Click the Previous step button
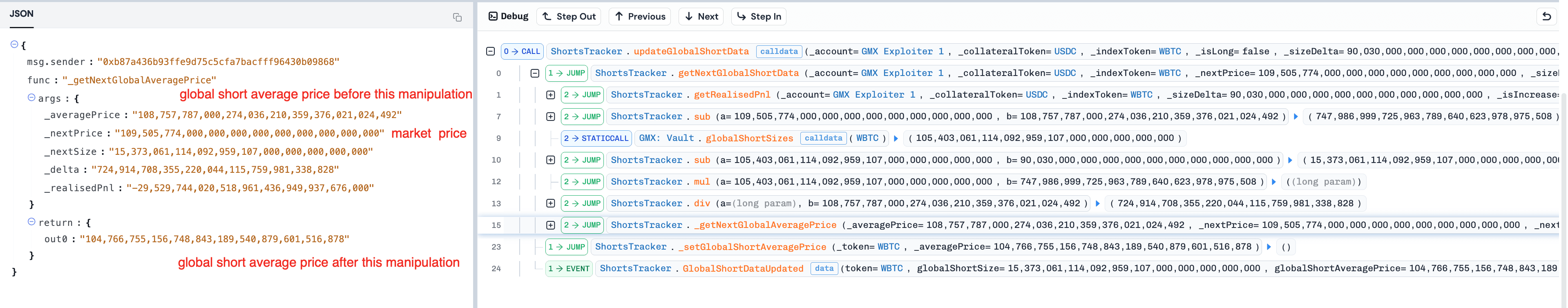The image size is (1568, 308). click(640, 16)
